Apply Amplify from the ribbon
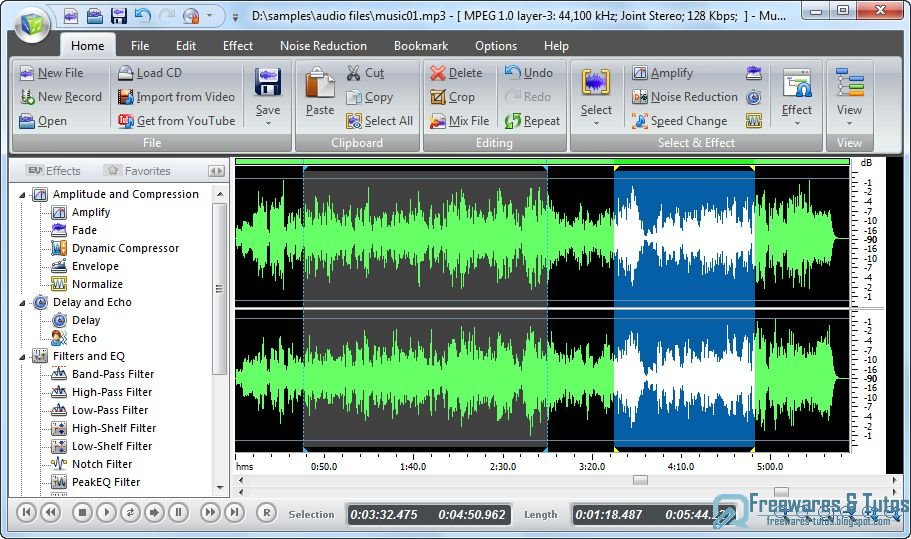This screenshot has width=911, height=539. pyautogui.click(x=663, y=73)
